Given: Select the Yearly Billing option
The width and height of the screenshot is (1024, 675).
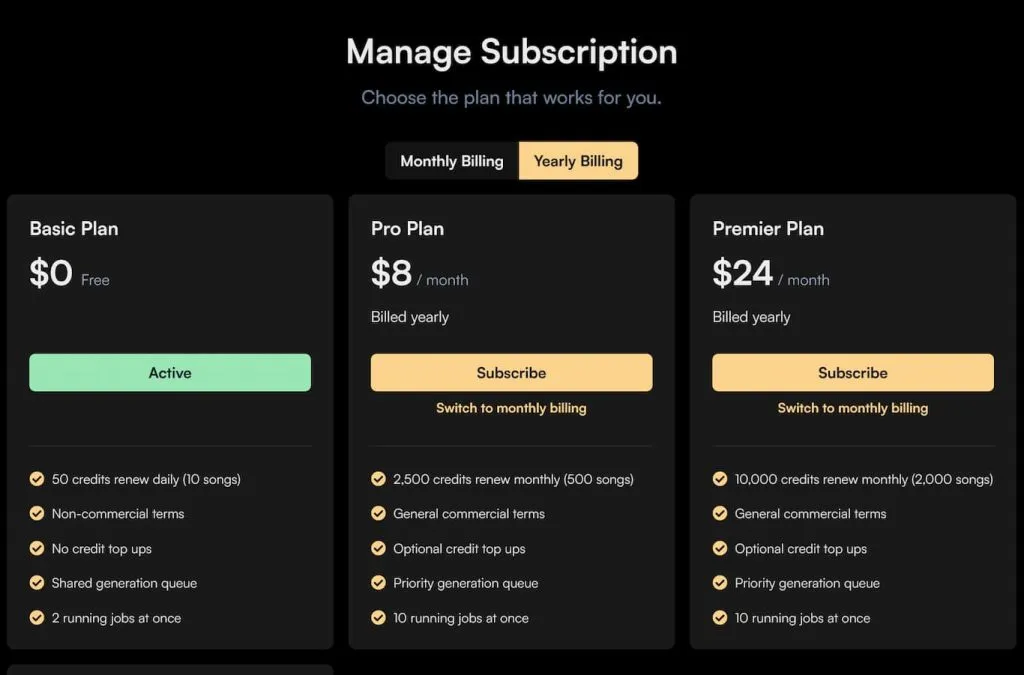Looking at the screenshot, I should pos(578,161).
